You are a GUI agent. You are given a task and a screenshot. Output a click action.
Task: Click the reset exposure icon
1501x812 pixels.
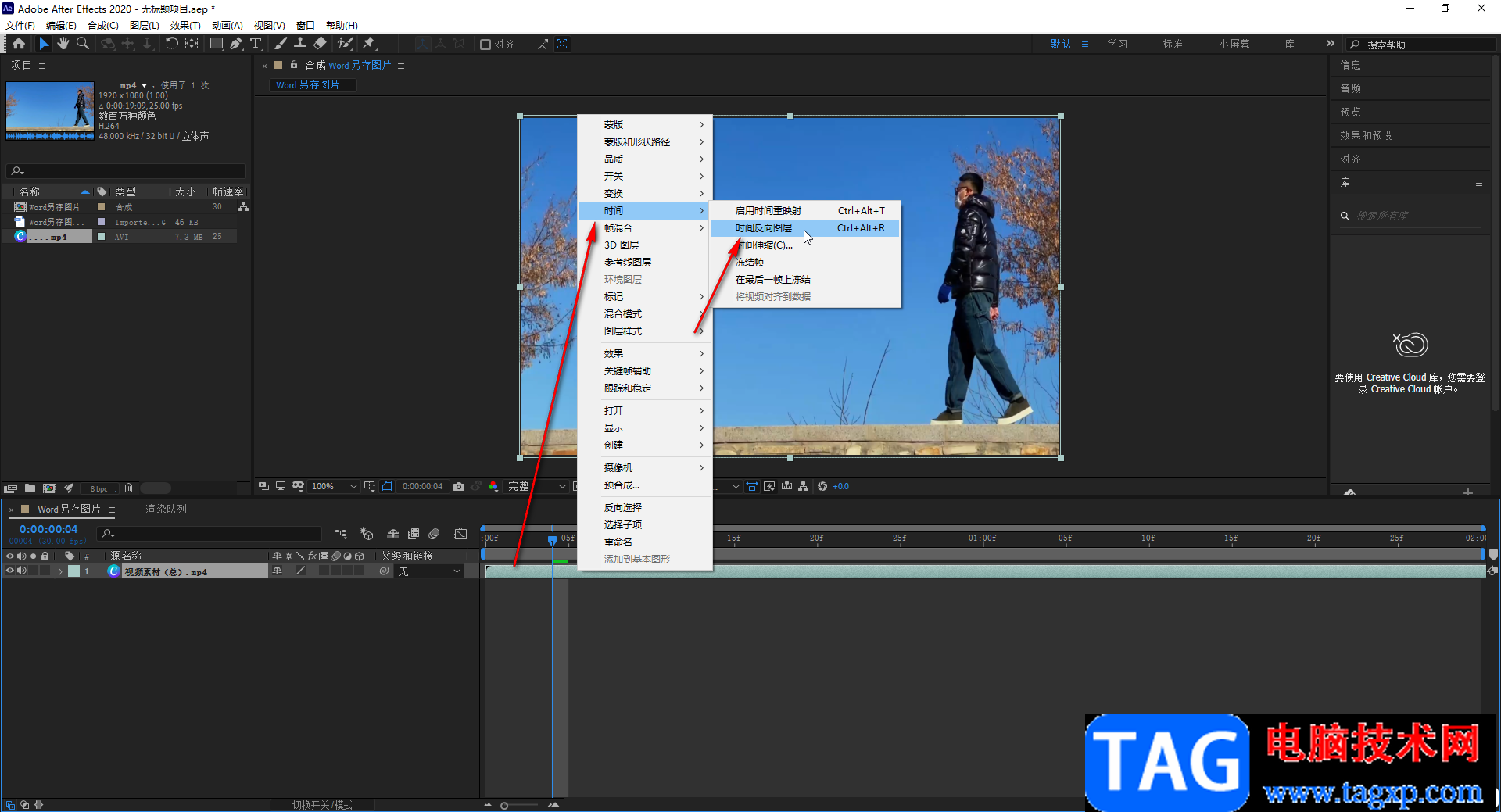(x=822, y=486)
